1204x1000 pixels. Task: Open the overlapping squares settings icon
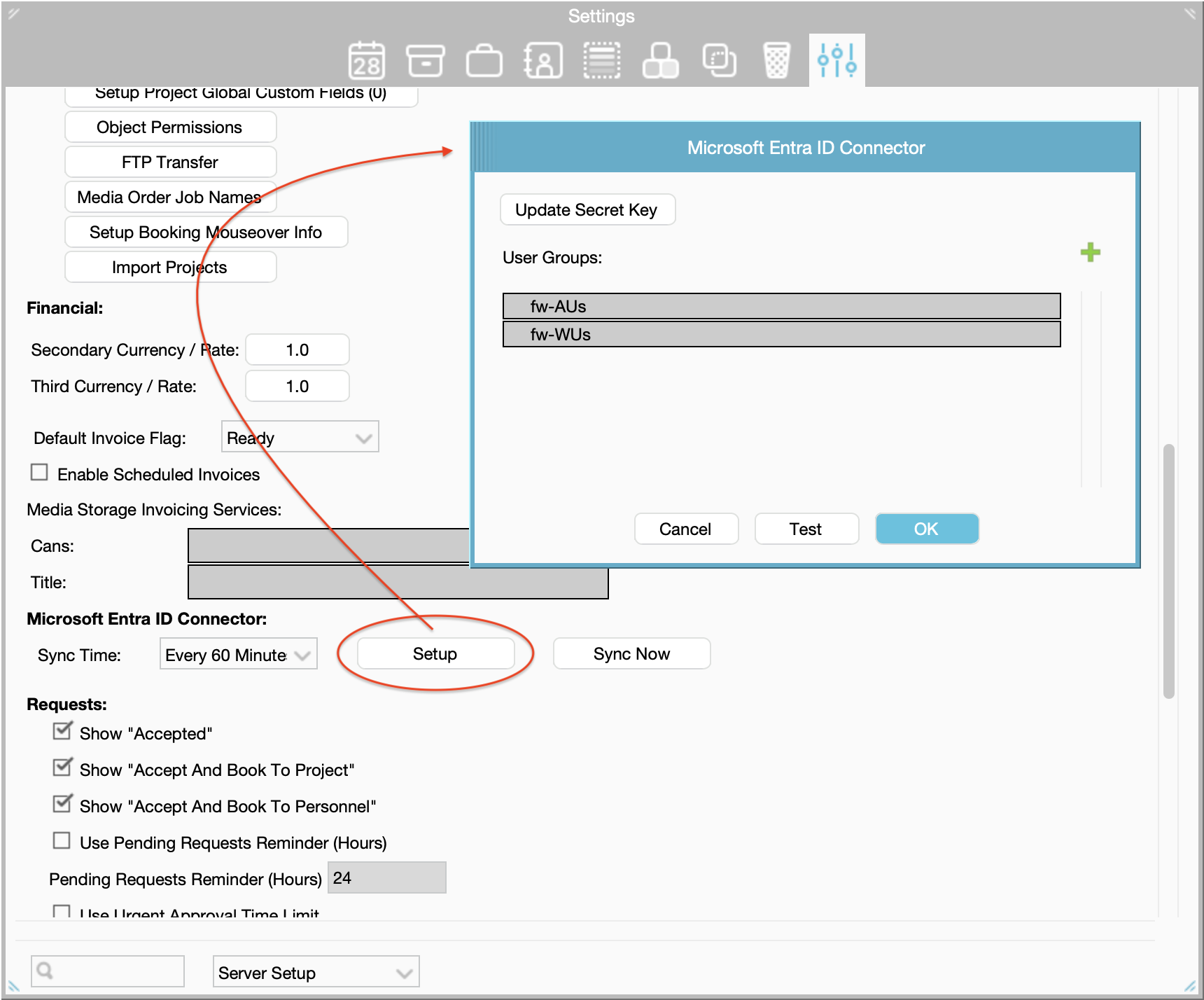pos(720,60)
